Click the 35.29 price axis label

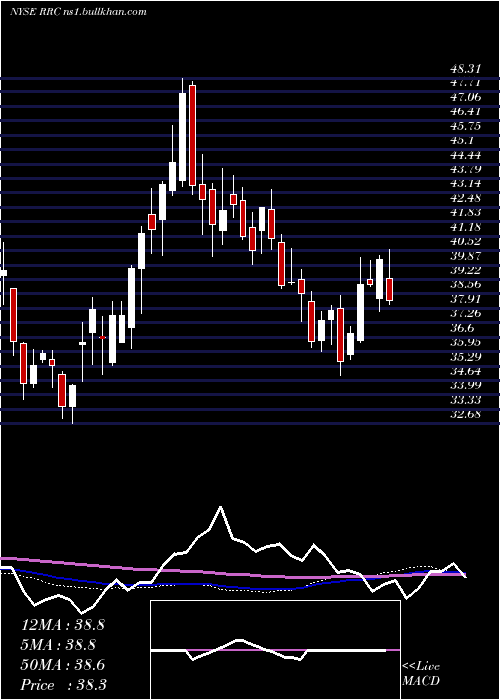(x=465, y=357)
